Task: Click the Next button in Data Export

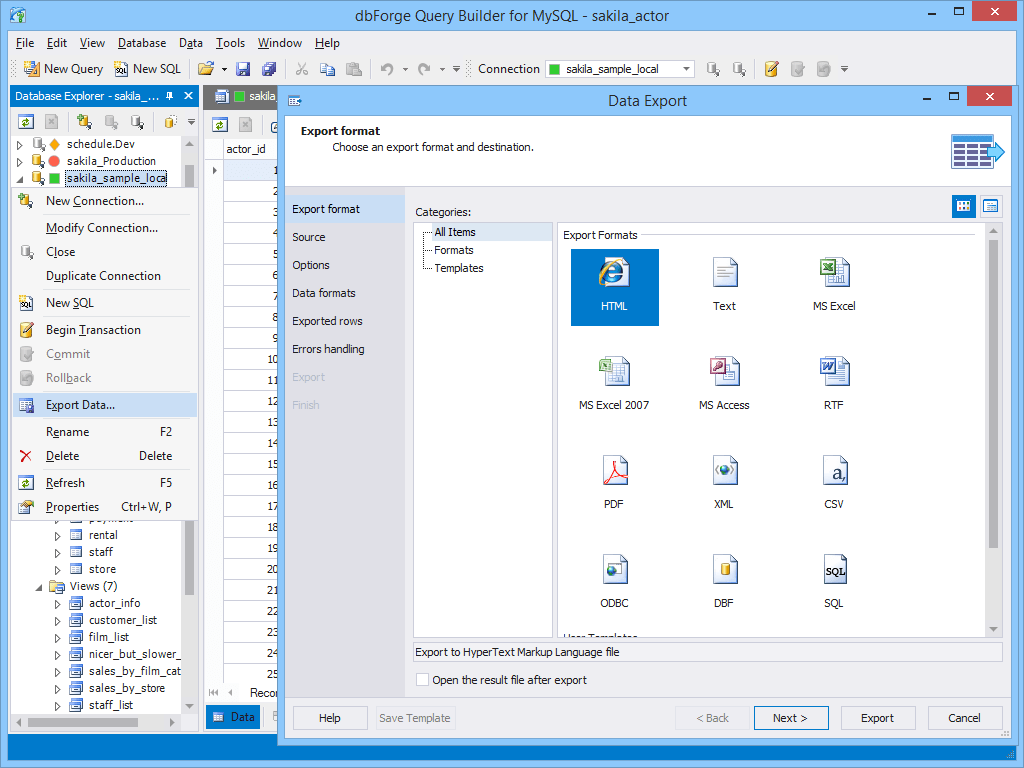Action: [x=791, y=718]
